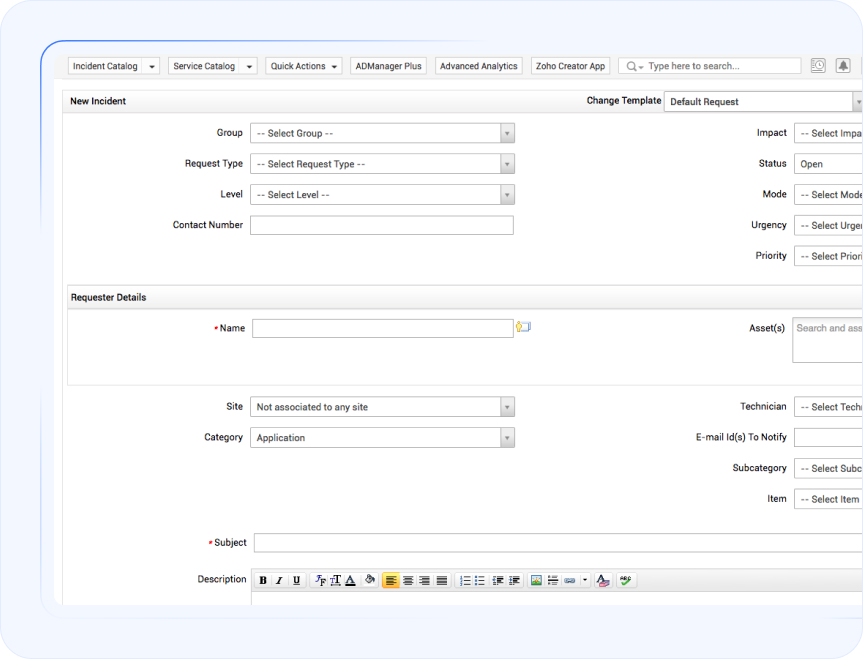Viewport: 863px width, 659px height.
Task: Toggle justify text alignment
Action: pyautogui.click(x=442, y=581)
